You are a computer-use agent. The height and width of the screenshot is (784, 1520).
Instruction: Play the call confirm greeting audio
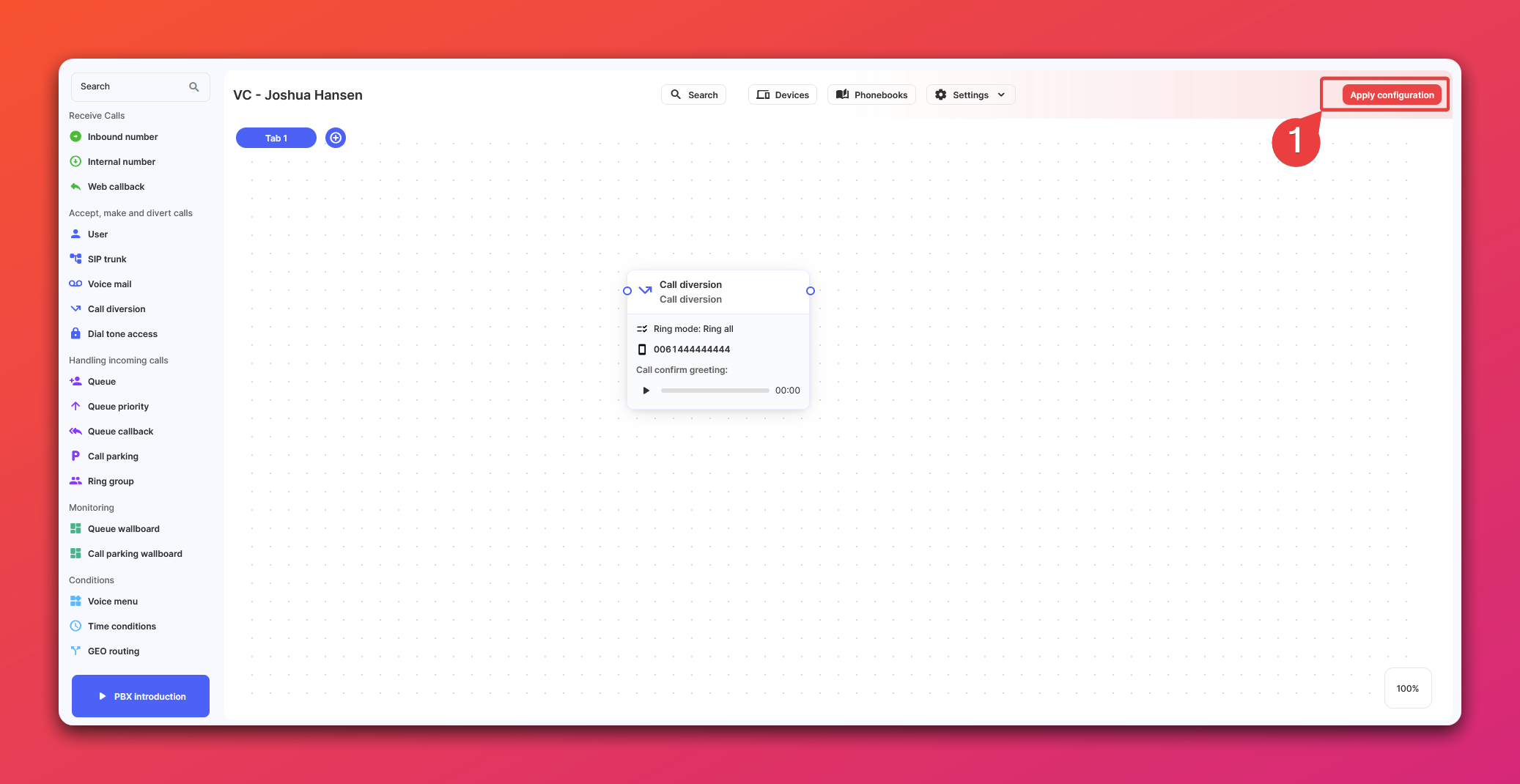coord(646,391)
